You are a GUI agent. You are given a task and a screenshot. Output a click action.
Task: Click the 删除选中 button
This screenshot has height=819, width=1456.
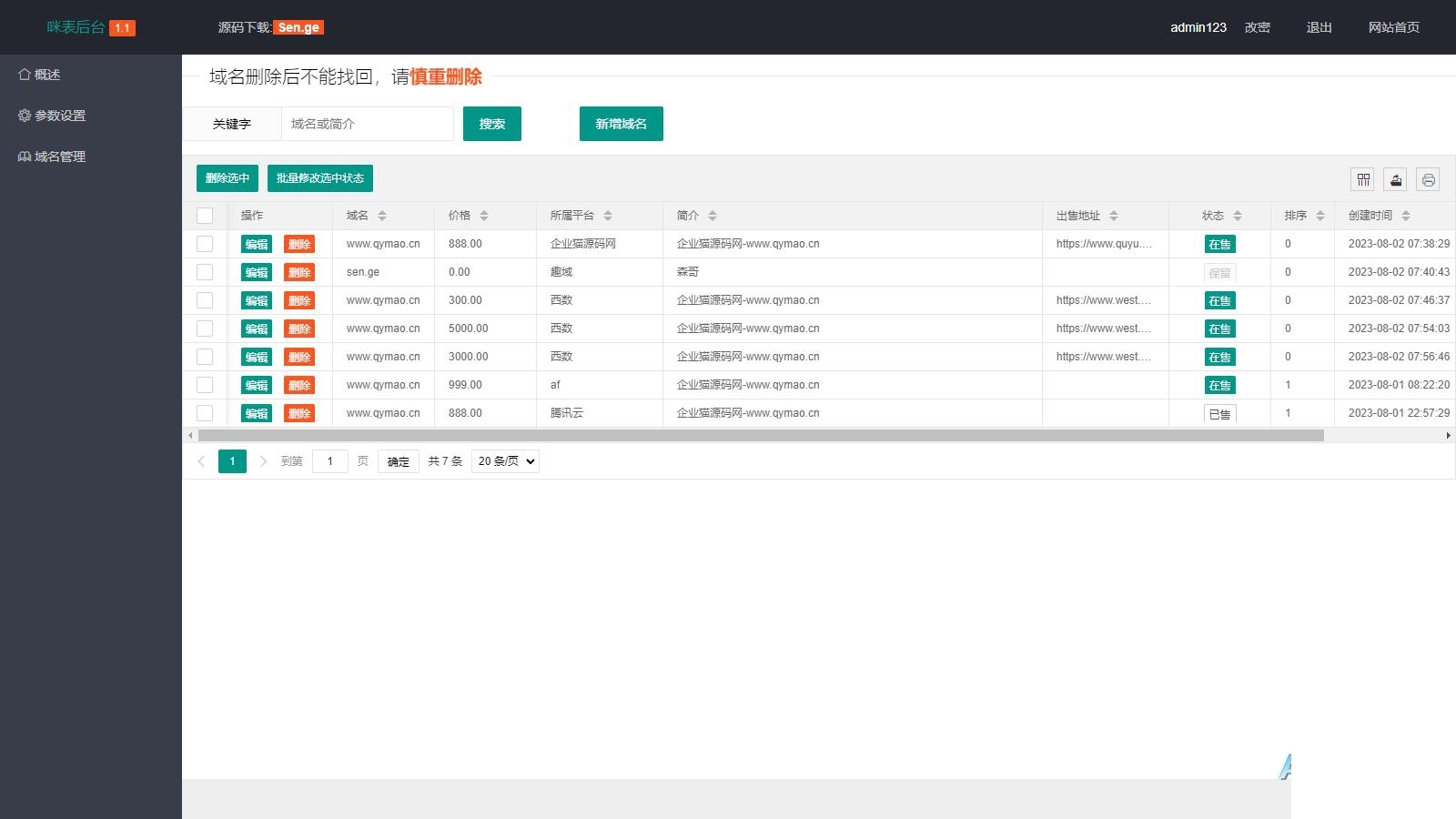pyautogui.click(x=227, y=178)
